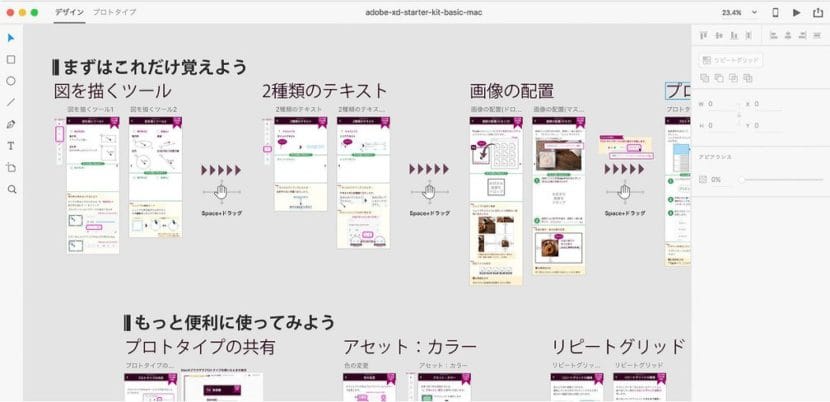Select artboard label 画像の配置(マス...
This screenshot has height=402, width=830.
(x=558, y=109)
